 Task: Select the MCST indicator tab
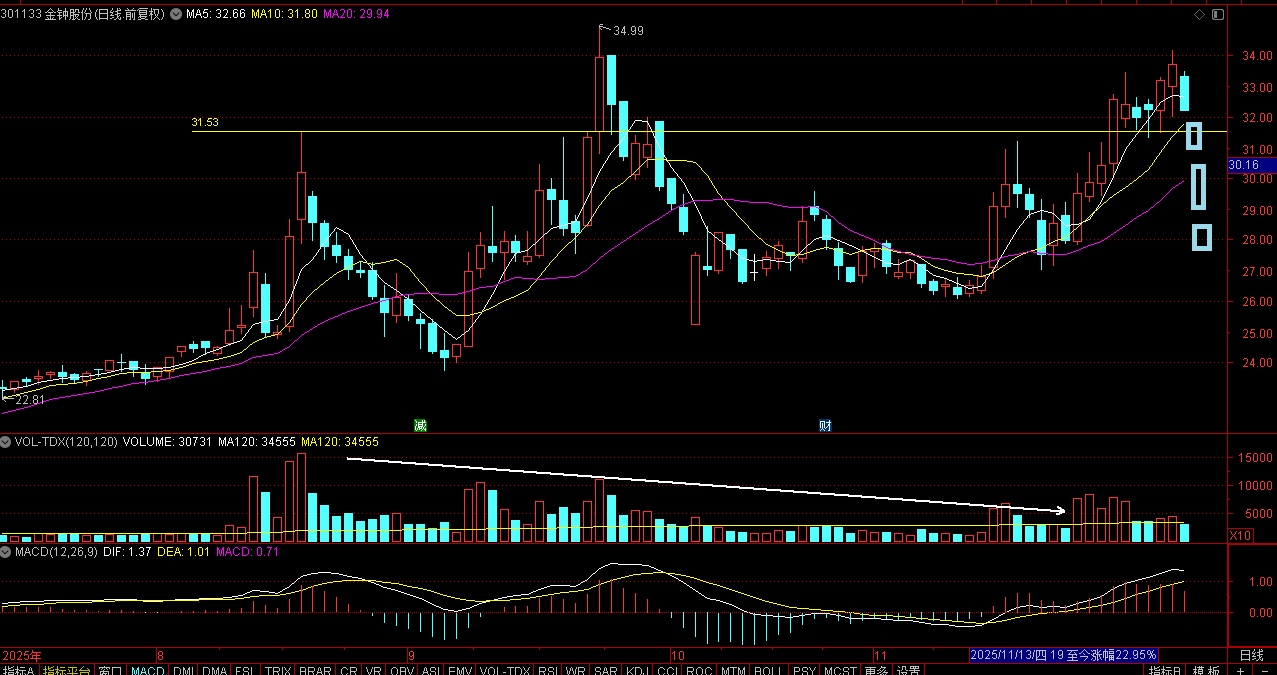[842, 671]
